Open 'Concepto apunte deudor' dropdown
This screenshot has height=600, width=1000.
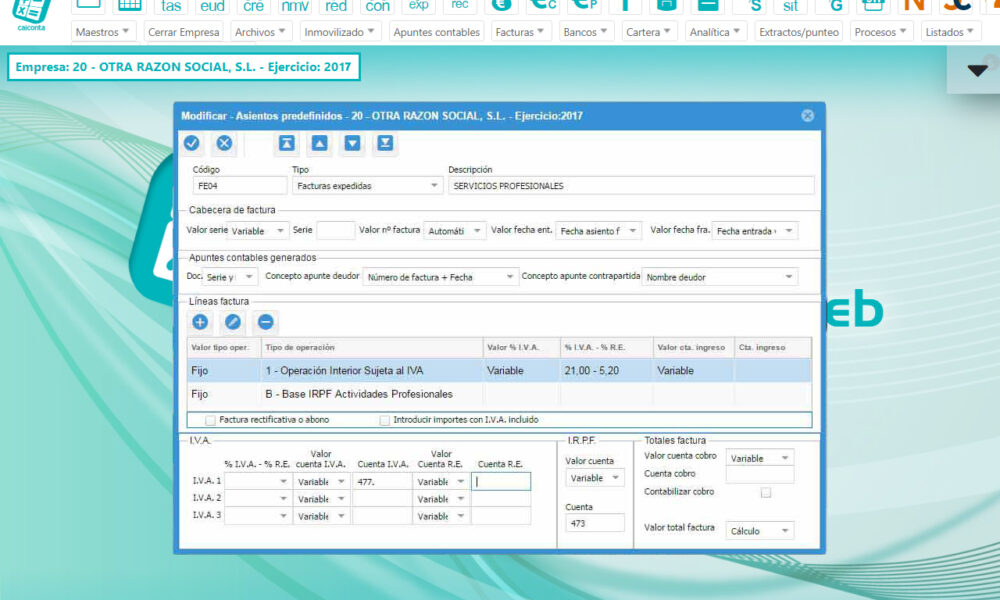(440, 277)
